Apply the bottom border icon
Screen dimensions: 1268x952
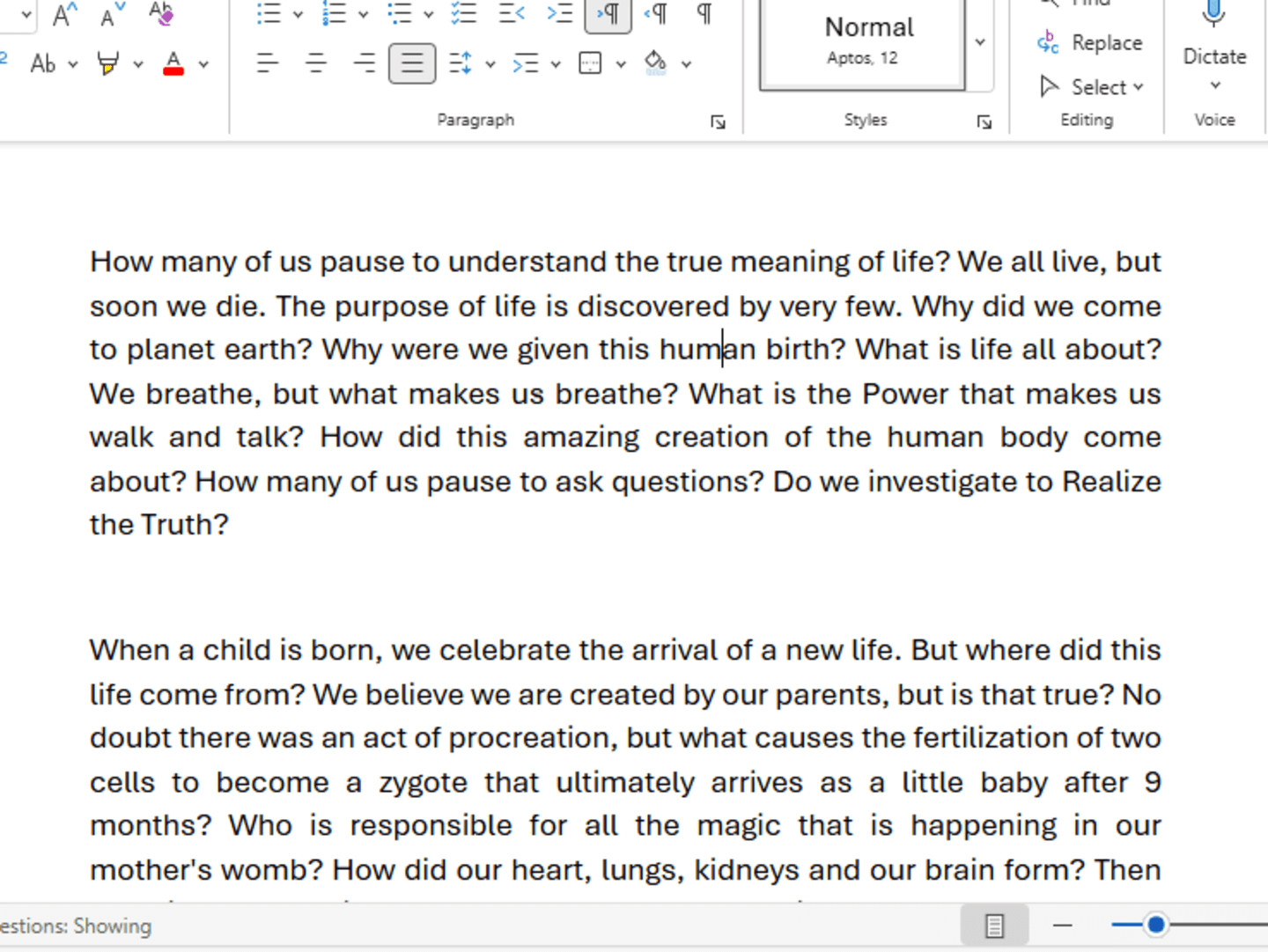click(x=591, y=63)
